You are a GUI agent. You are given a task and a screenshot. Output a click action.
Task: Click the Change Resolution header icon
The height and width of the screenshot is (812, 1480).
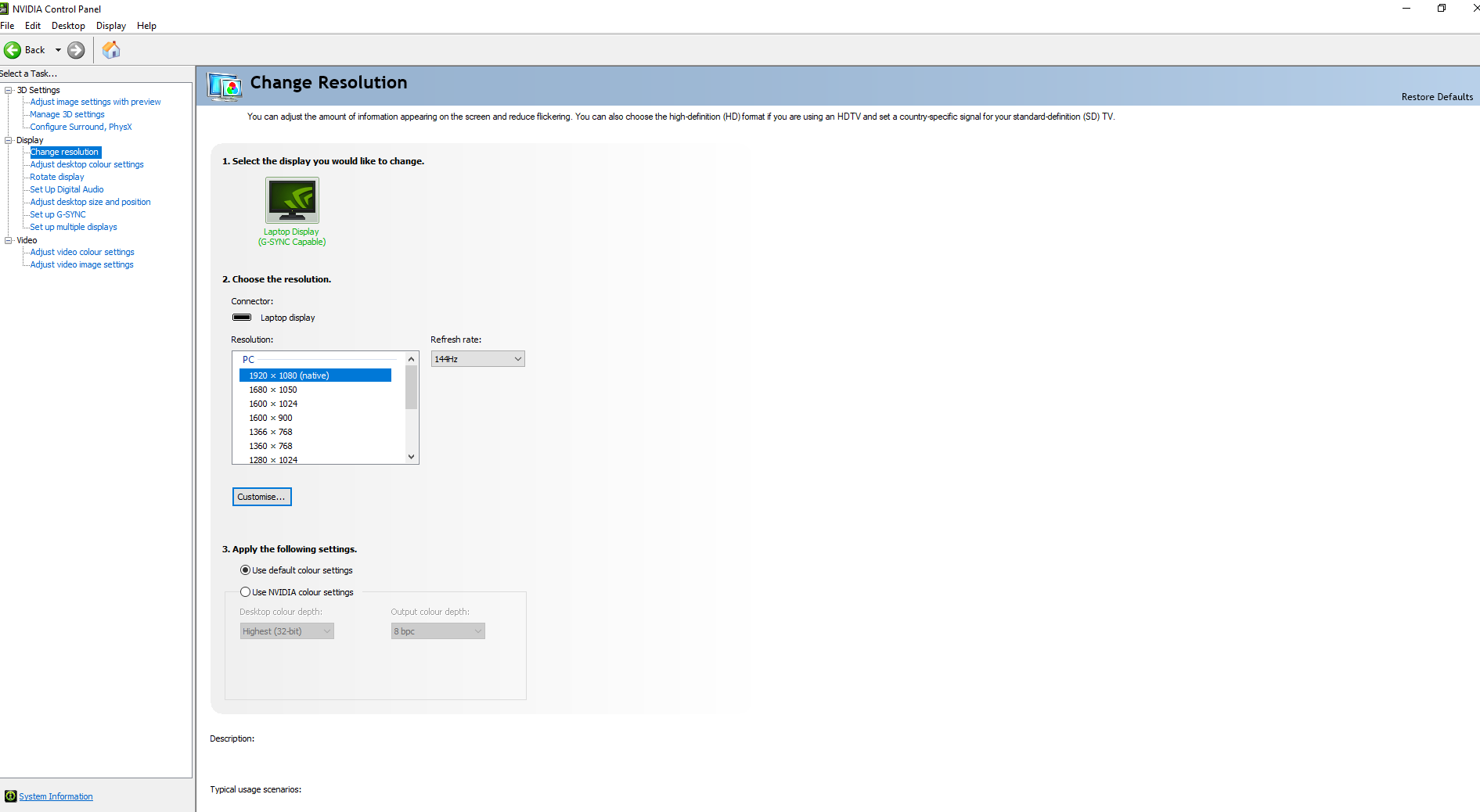tap(225, 85)
